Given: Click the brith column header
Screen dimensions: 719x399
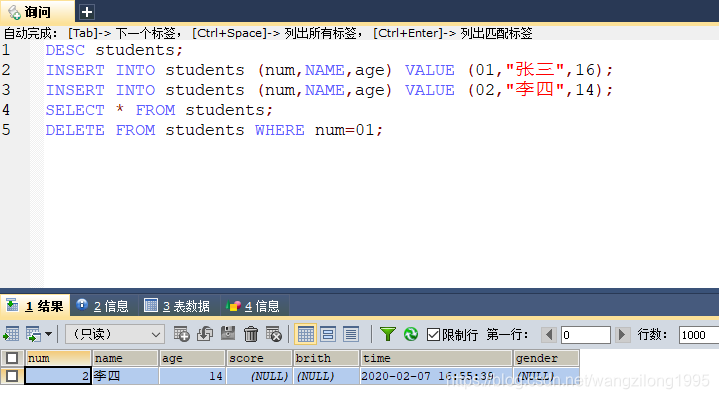Looking at the screenshot, I should 326,358.
